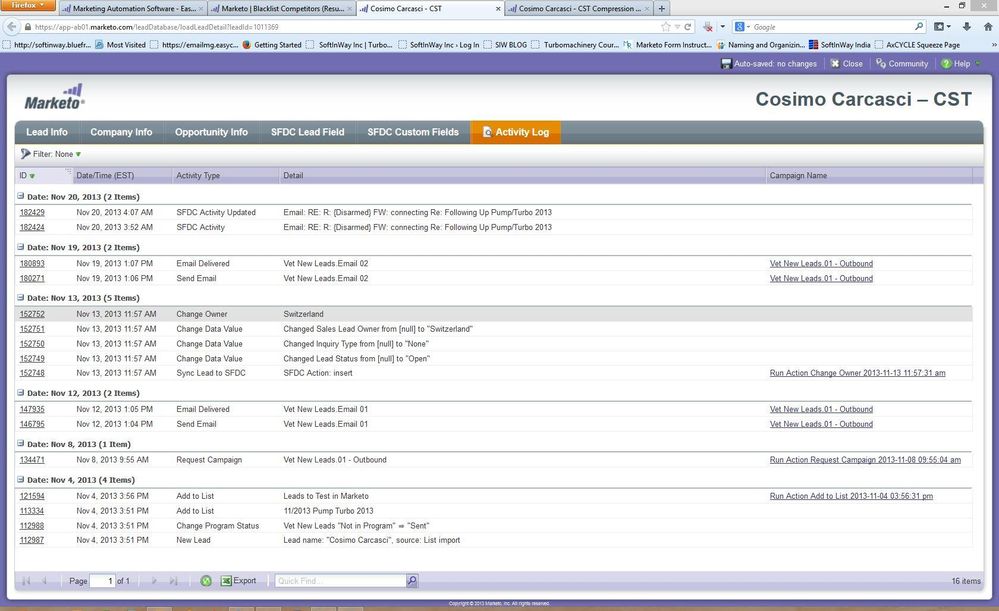Collapse the Nov 13, 2013 group
999x611 pixels.
point(21,298)
